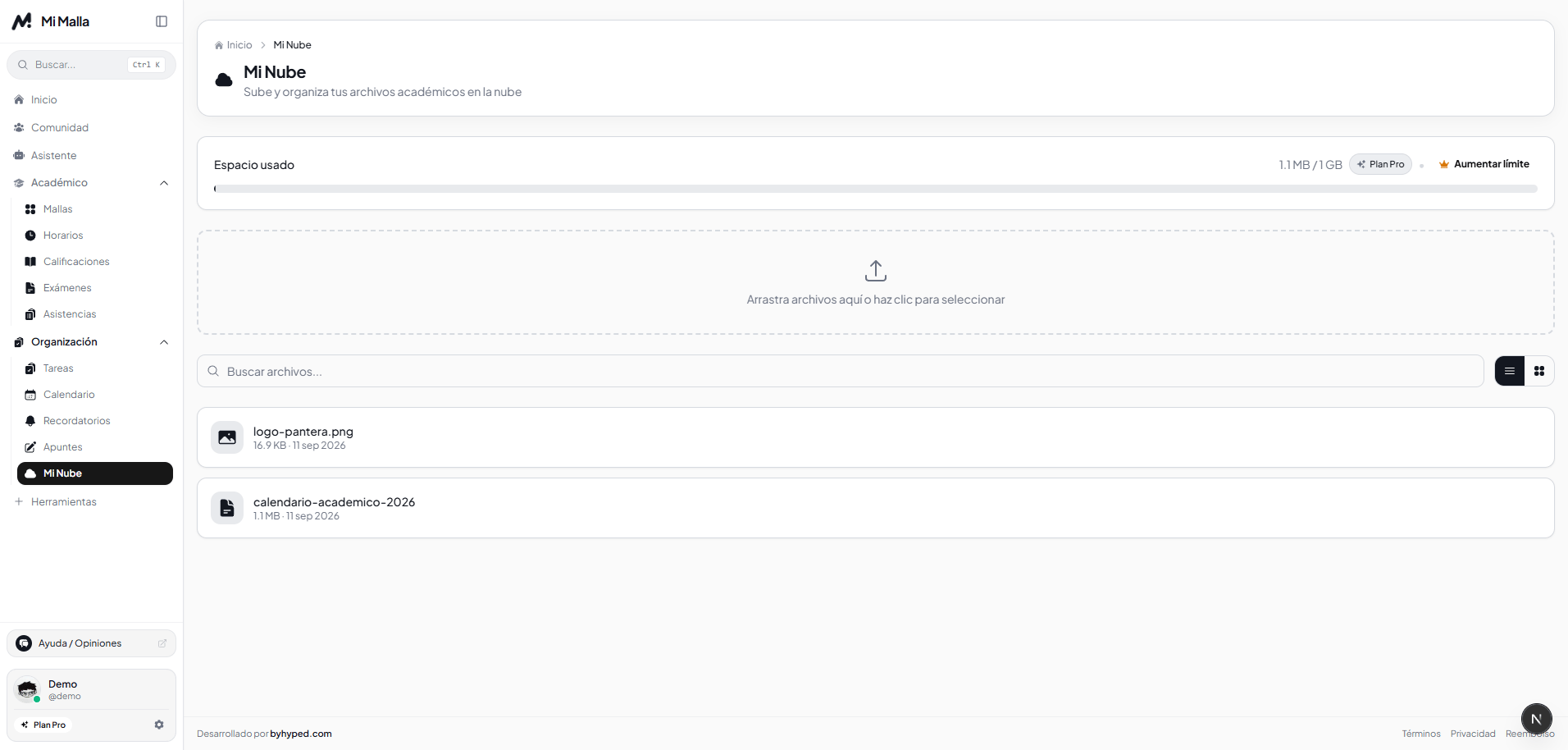Switch to list view
Screen dimensions: 1568x750
pyautogui.click(x=1510, y=371)
